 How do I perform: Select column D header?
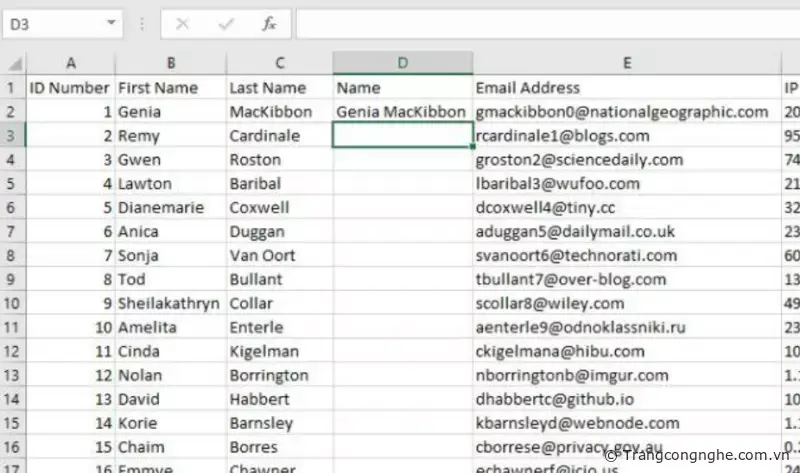[402, 63]
